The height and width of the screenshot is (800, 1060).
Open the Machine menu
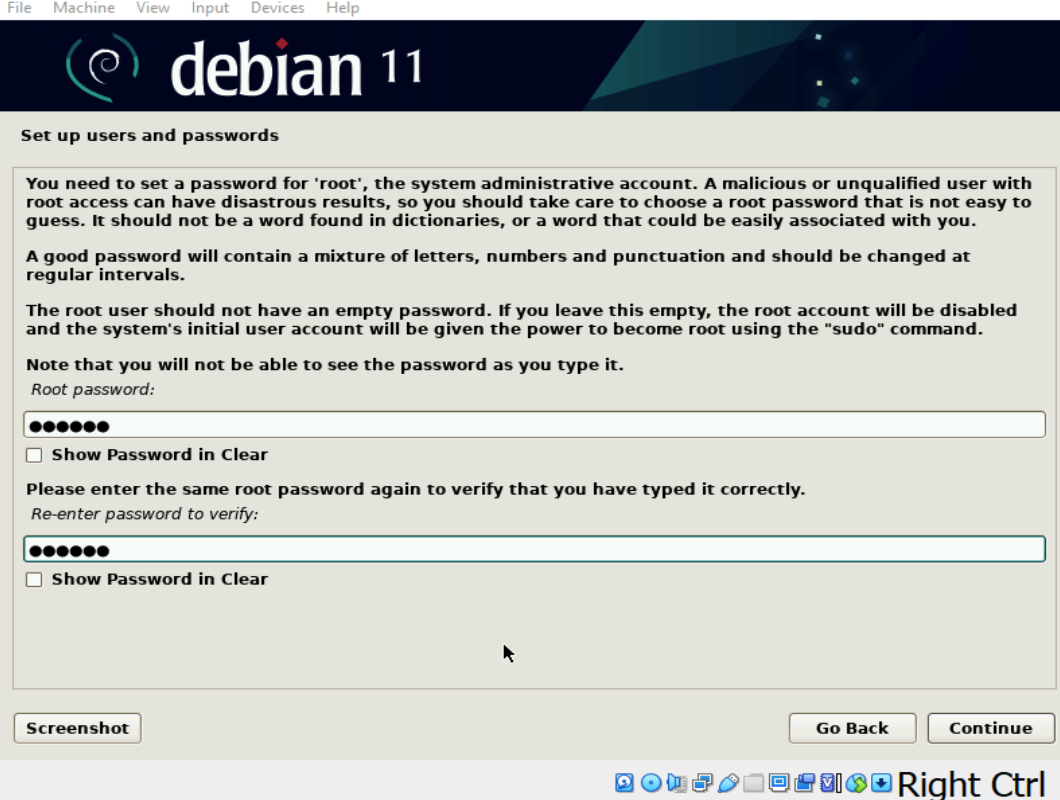click(x=84, y=7)
